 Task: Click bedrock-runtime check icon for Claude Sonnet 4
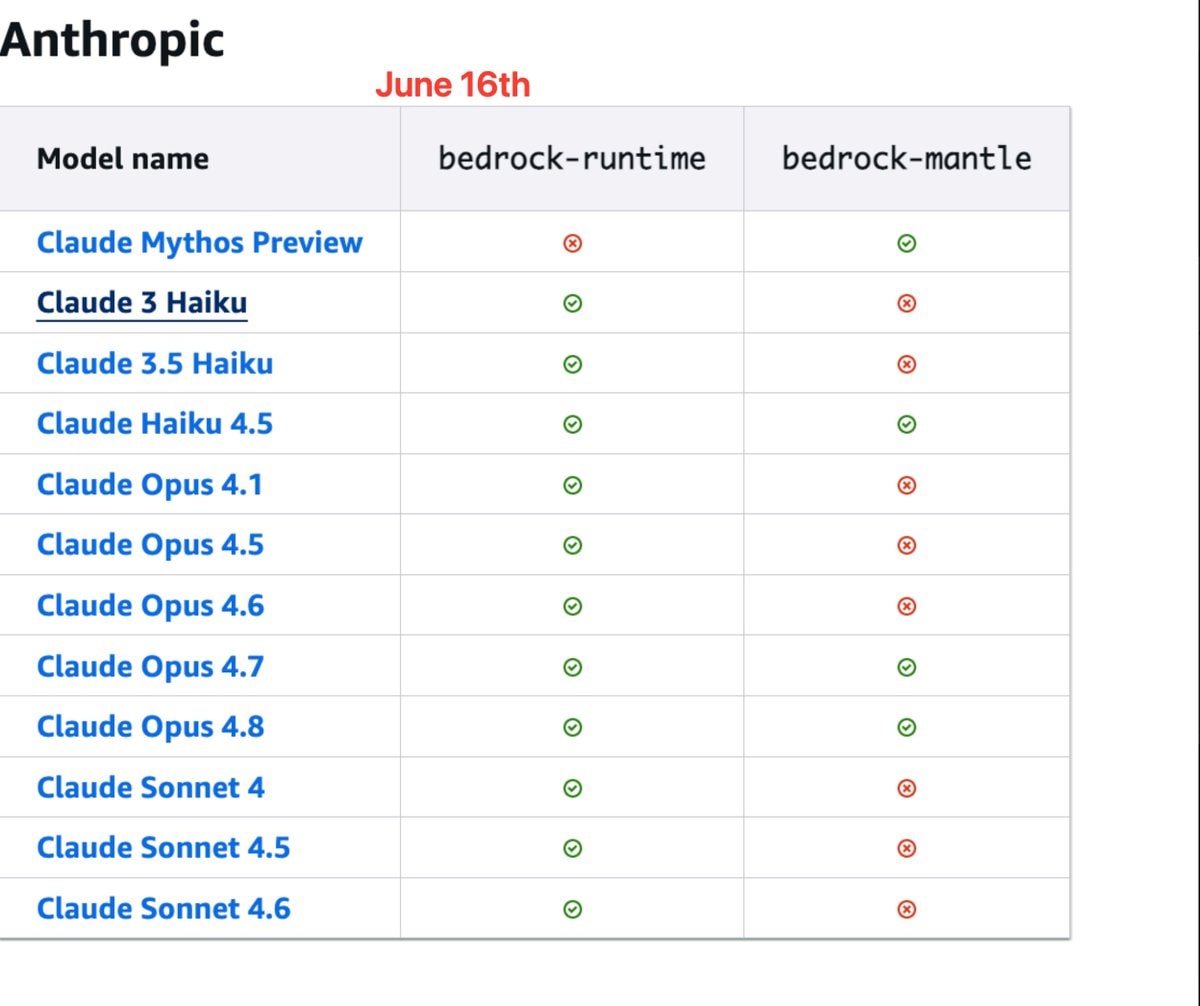point(572,788)
